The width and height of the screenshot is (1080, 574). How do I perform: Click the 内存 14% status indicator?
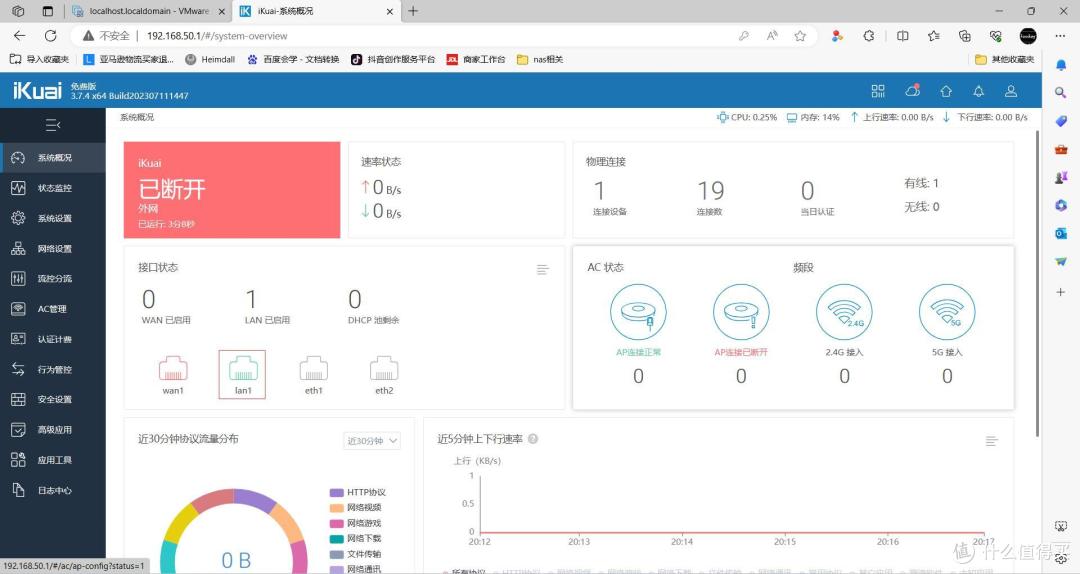click(813, 117)
